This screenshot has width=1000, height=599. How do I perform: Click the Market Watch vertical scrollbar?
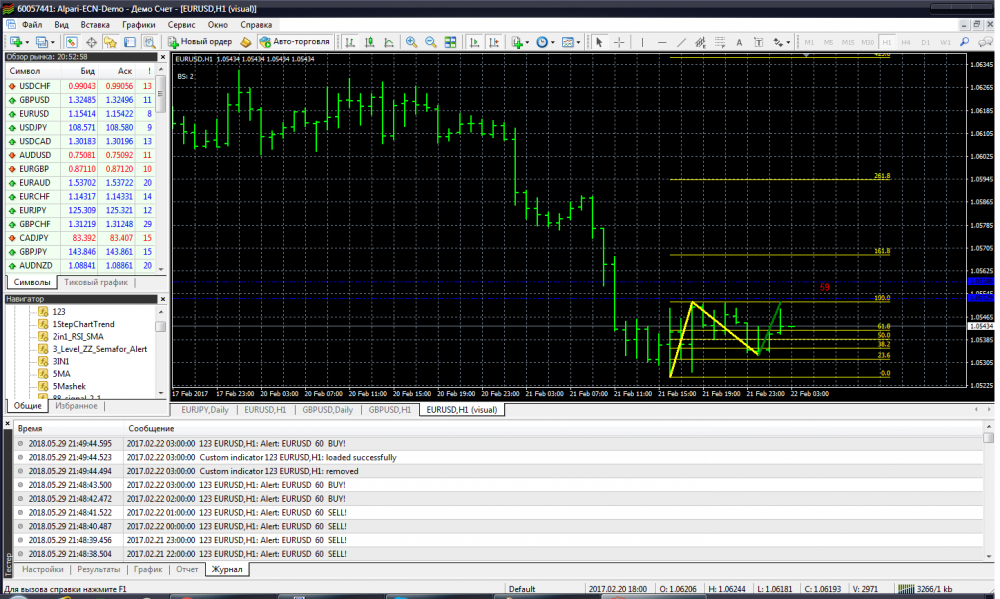tap(161, 169)
